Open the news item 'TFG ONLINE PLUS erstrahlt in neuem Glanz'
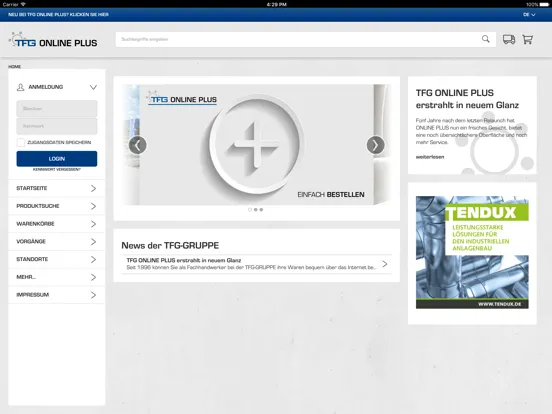 [257, 264]
